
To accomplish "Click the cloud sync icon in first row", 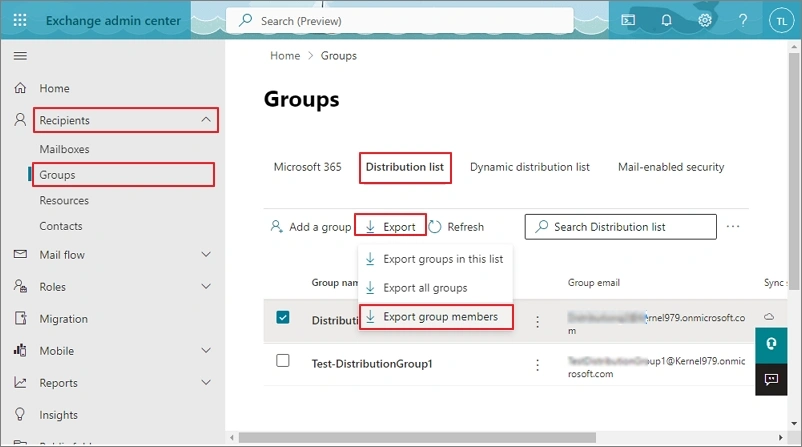I will pos(769,317).
